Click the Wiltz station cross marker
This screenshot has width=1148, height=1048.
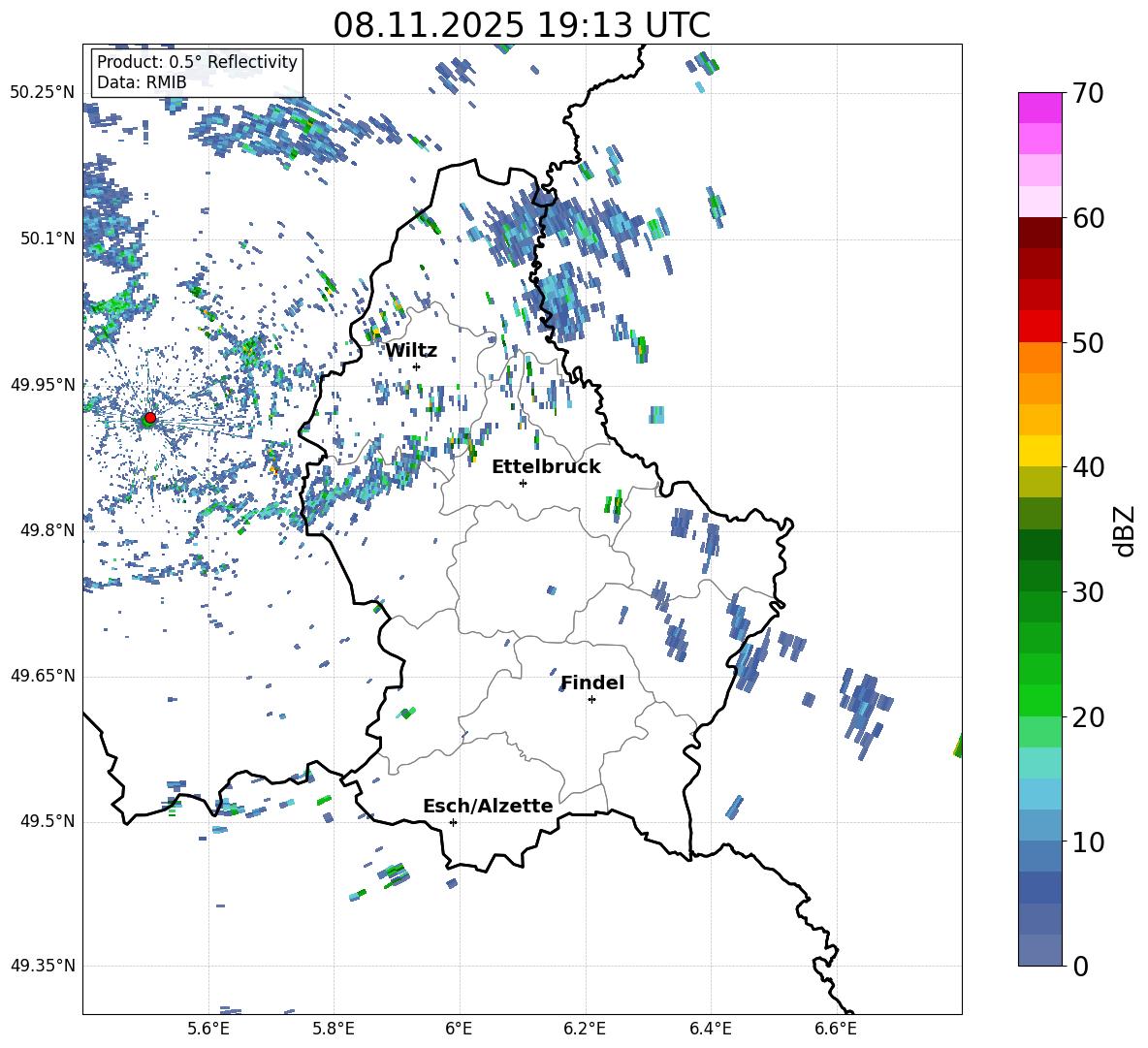coord(416,366)
